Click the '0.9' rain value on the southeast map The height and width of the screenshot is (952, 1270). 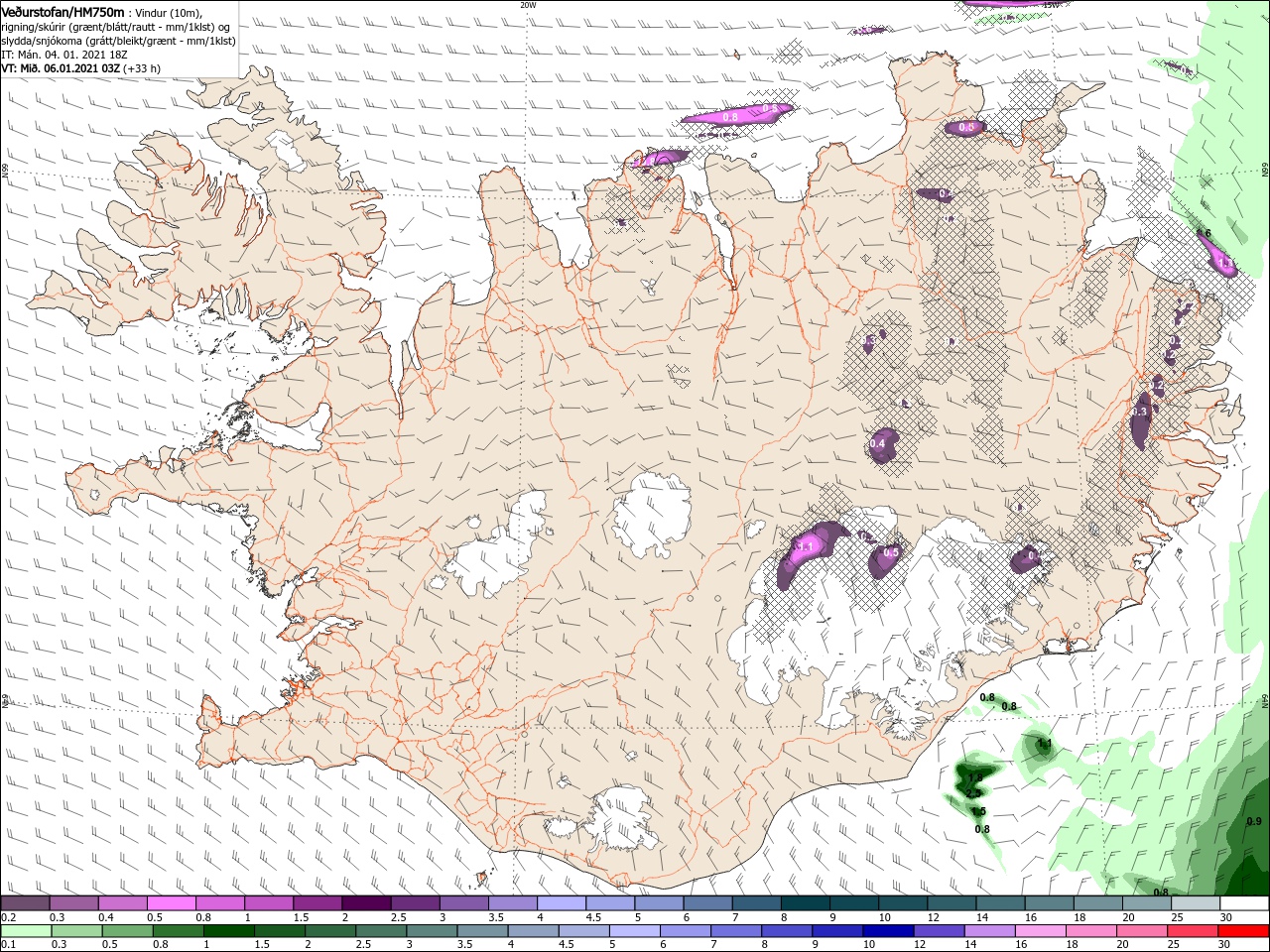click(1254, 821)
